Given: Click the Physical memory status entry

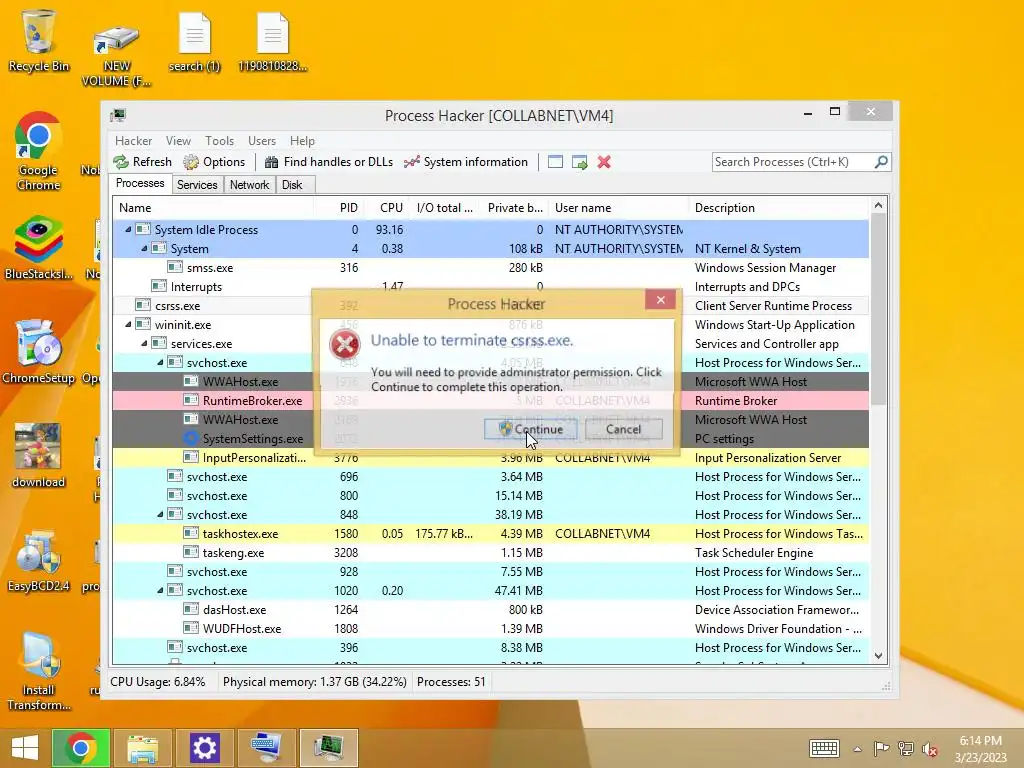Looking at the screenshot, I should click(314, 682).
